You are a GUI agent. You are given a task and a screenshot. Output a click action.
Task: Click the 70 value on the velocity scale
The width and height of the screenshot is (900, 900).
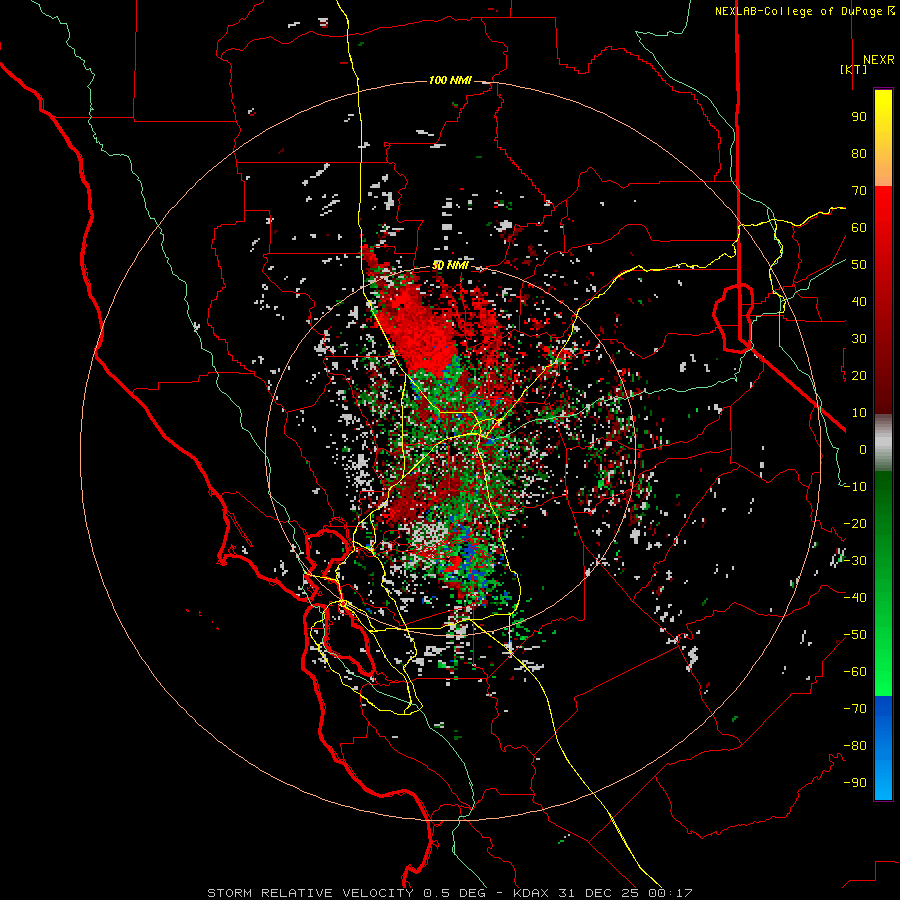pyautogui.click(x=859, y=191)
